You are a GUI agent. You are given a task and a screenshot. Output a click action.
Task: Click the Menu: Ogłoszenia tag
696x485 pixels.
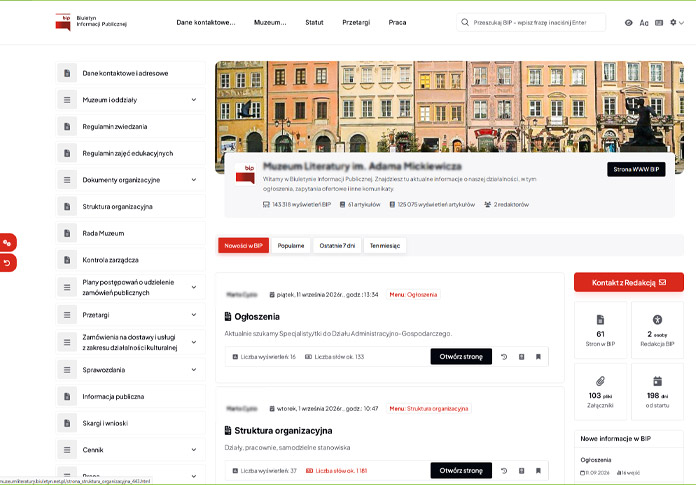[x=413, y=295]
